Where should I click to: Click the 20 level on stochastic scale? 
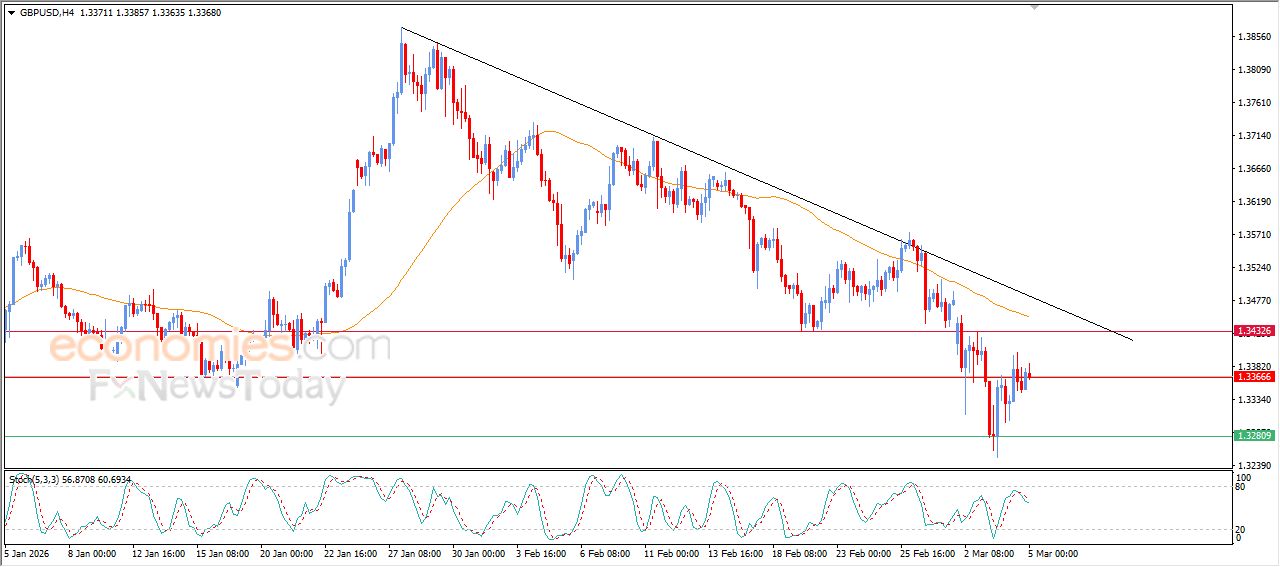pos(1240,528)
